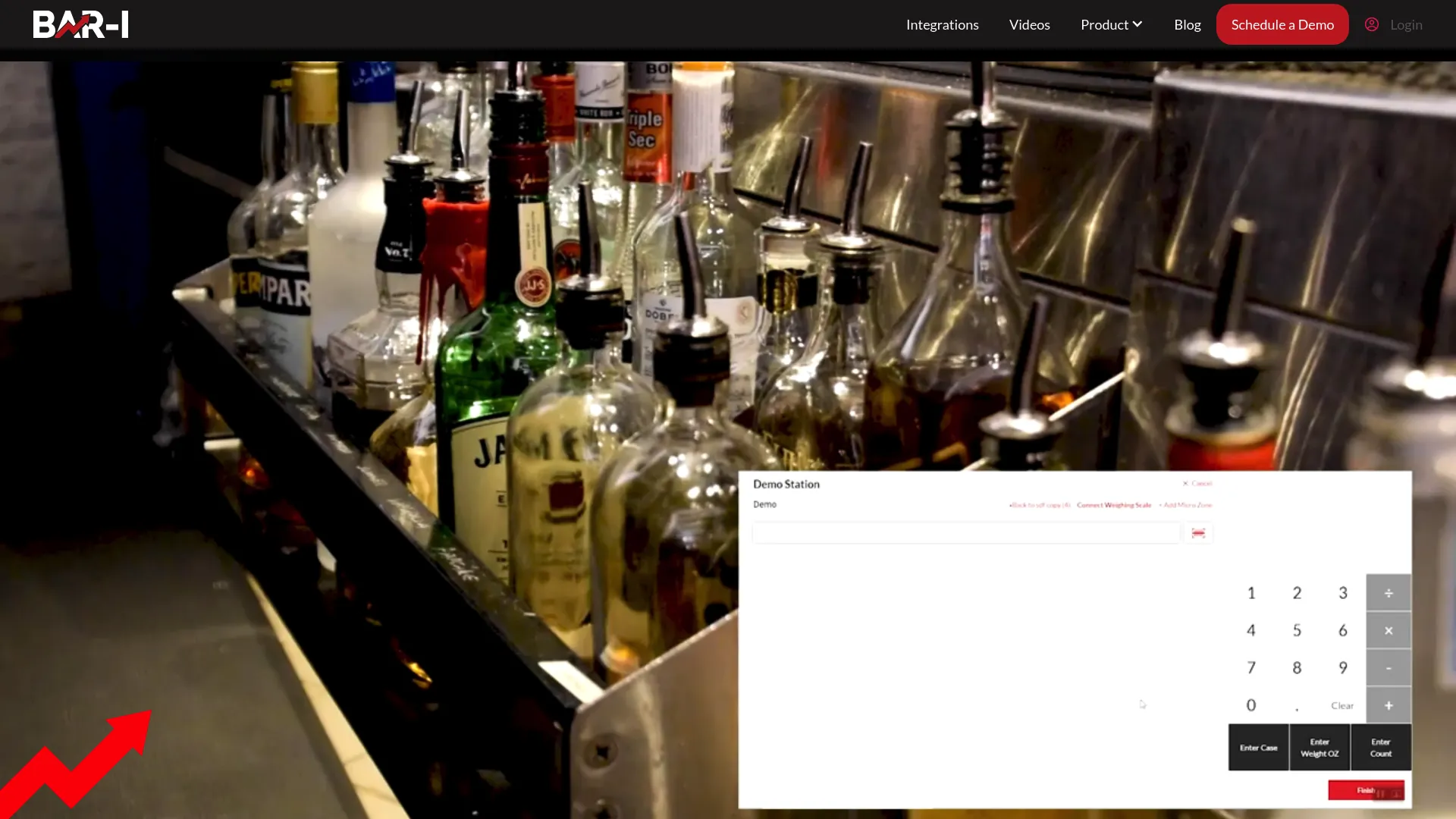Tap keypad digit 0

pyautogui.click(x=1251, y=705)
